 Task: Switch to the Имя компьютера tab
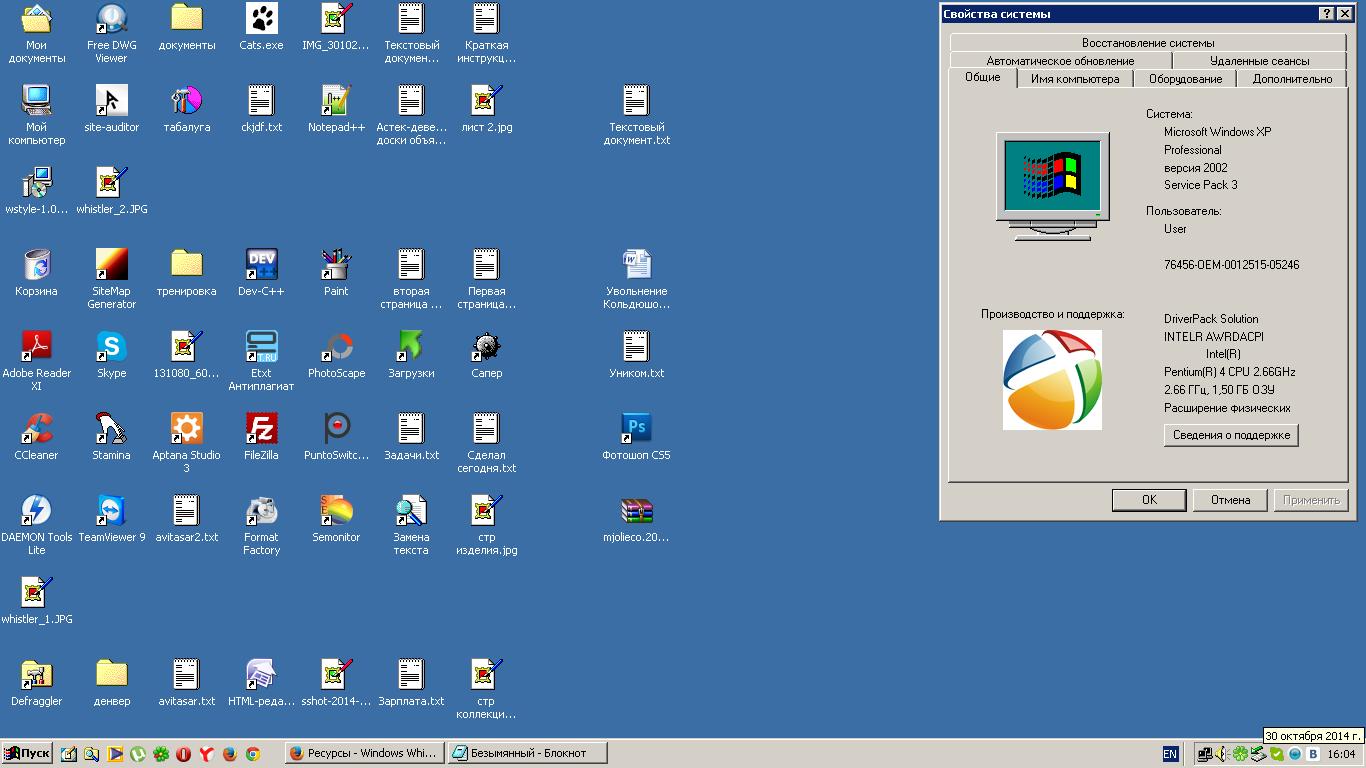(x=1075, y=79)
